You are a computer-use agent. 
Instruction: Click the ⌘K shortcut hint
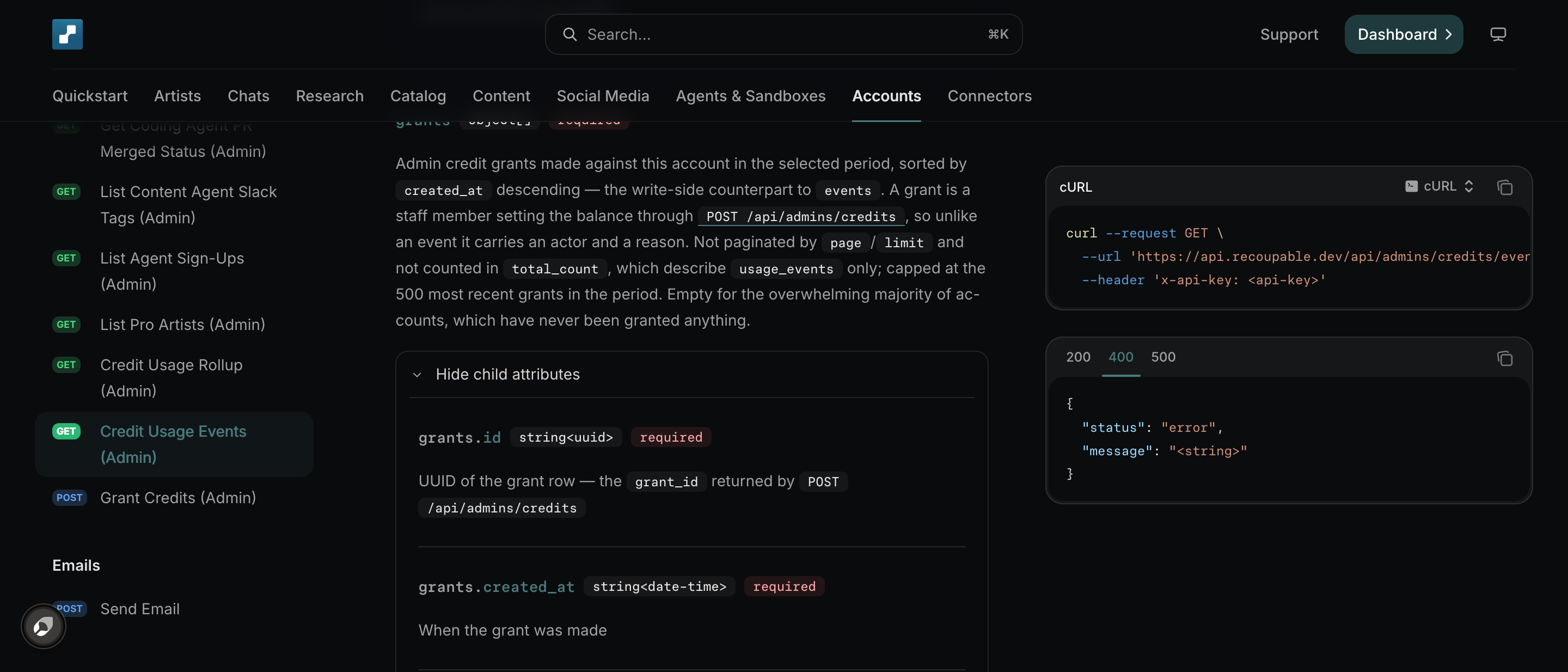[x=997, y=34]
